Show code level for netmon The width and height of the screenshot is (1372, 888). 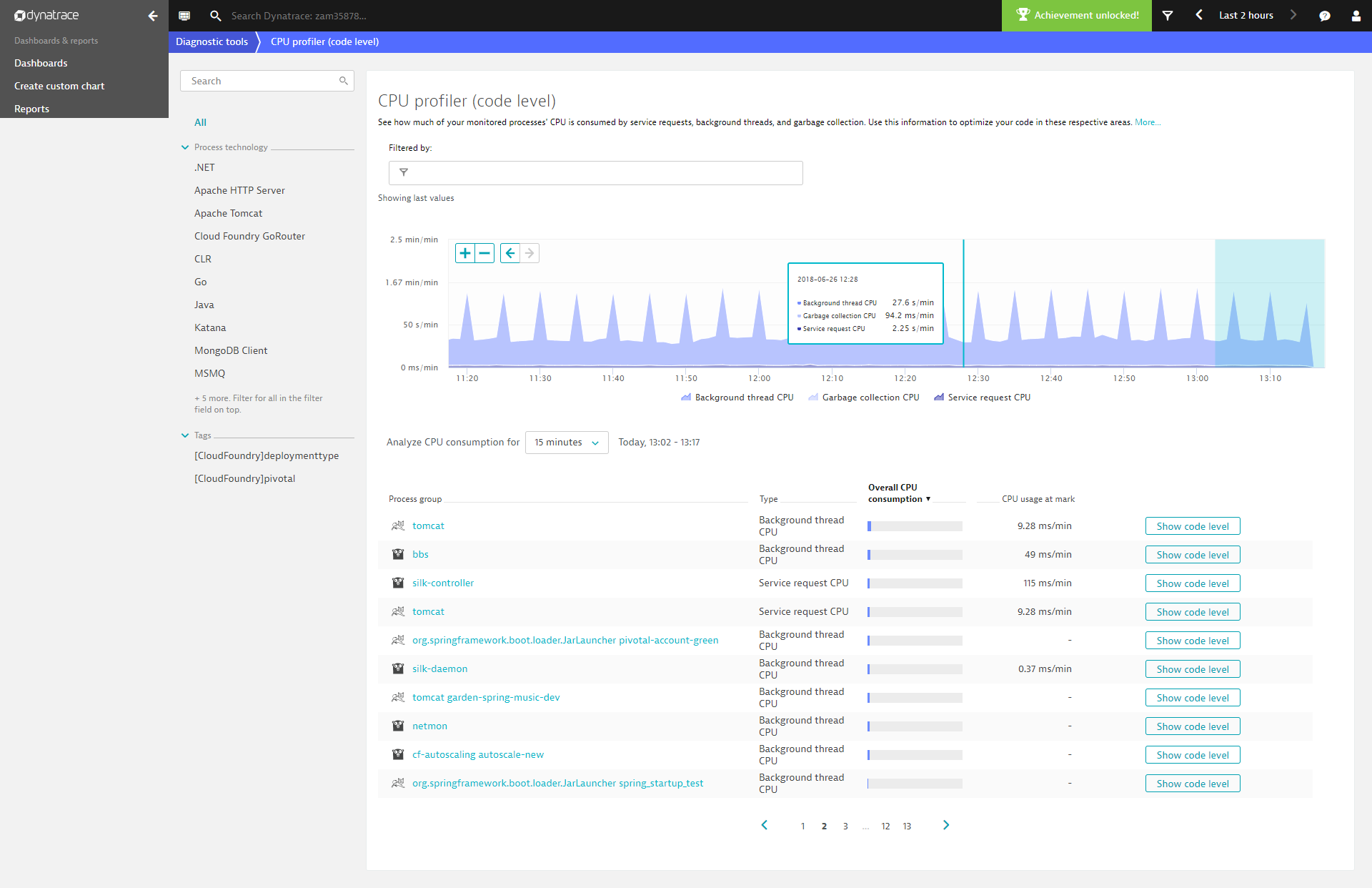(1193, 726)
